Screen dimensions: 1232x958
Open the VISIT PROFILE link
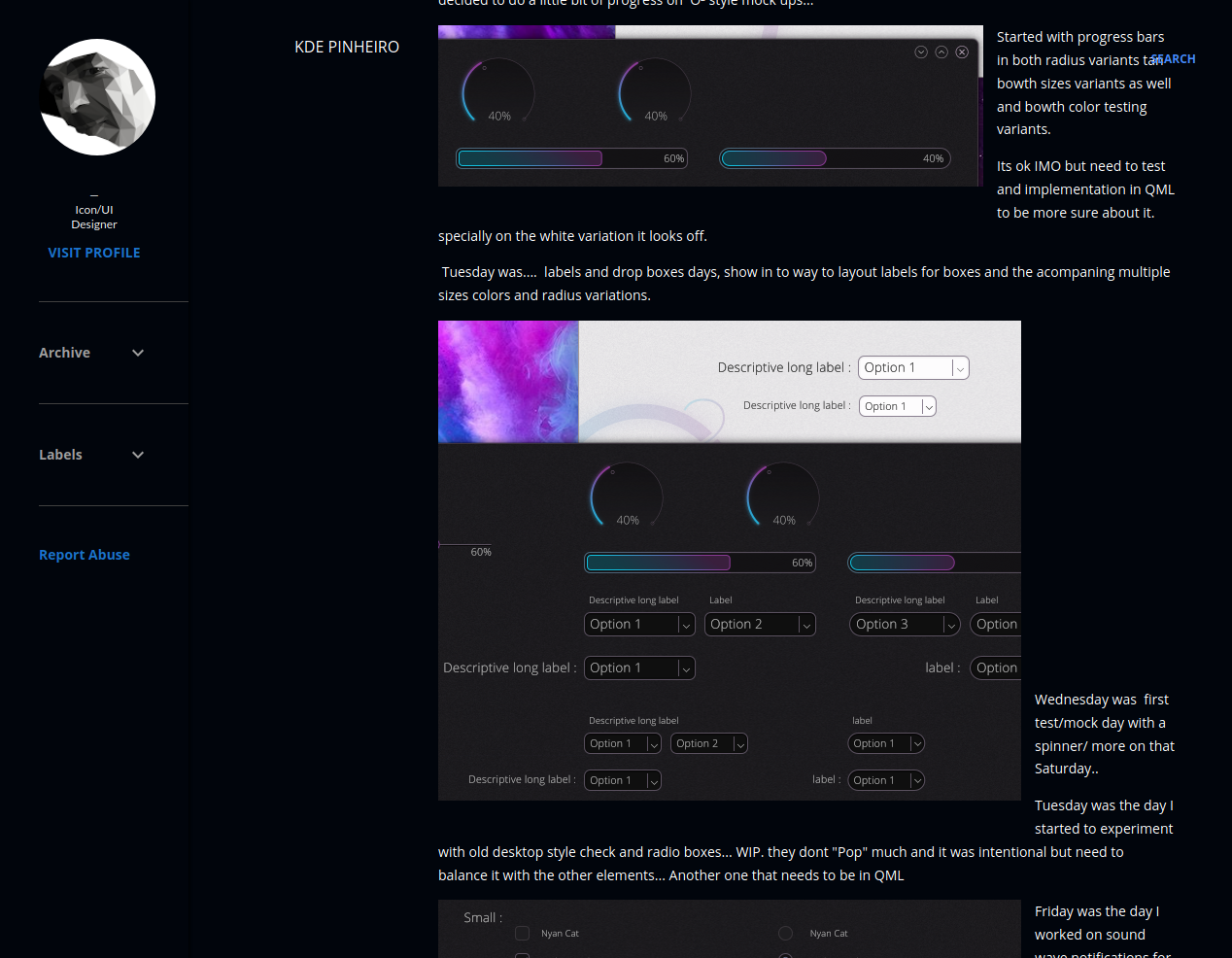[x=94, y=253]
